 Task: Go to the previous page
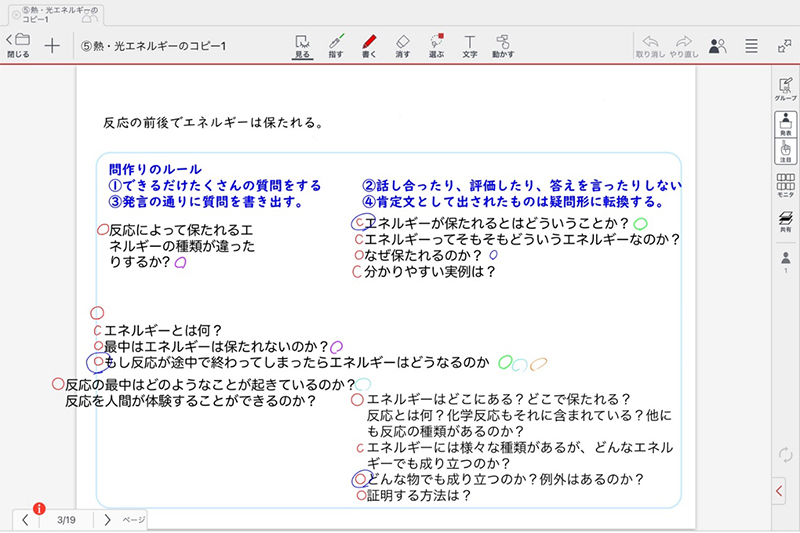pos(25,520)
